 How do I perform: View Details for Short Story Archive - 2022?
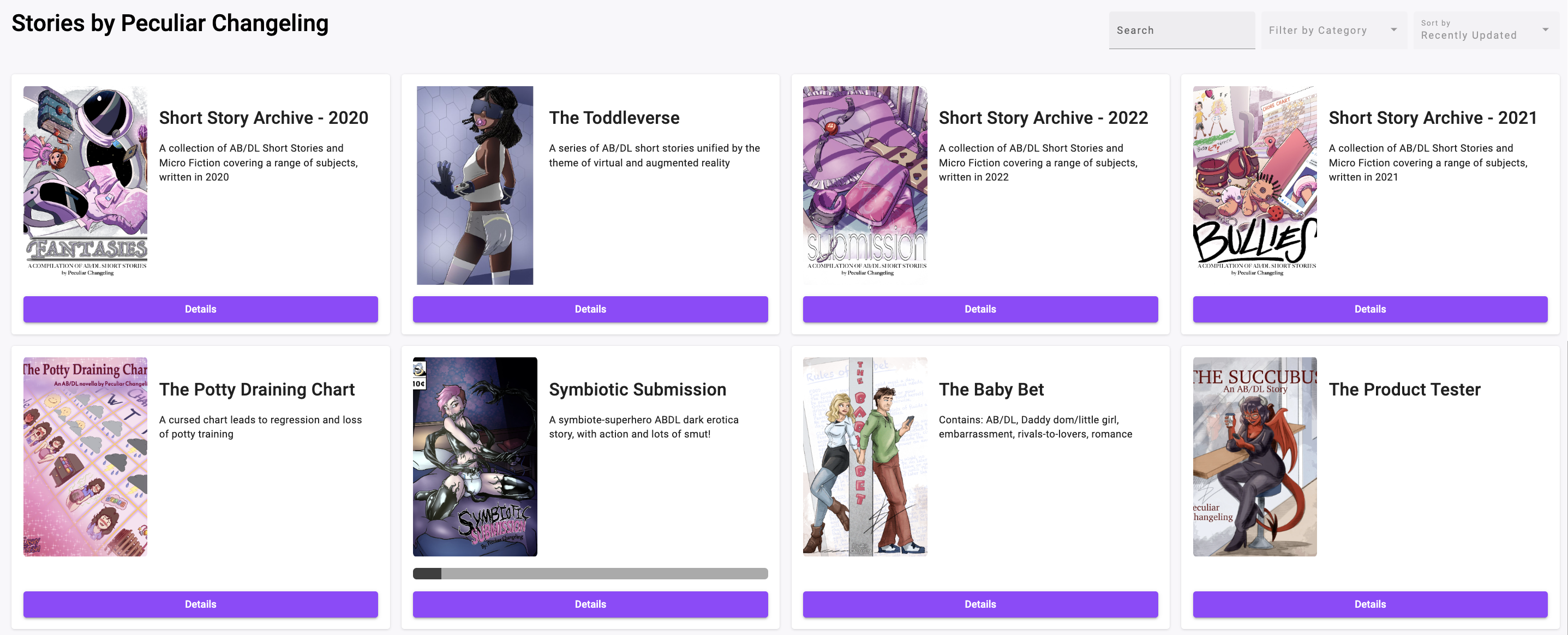[980, 309]
